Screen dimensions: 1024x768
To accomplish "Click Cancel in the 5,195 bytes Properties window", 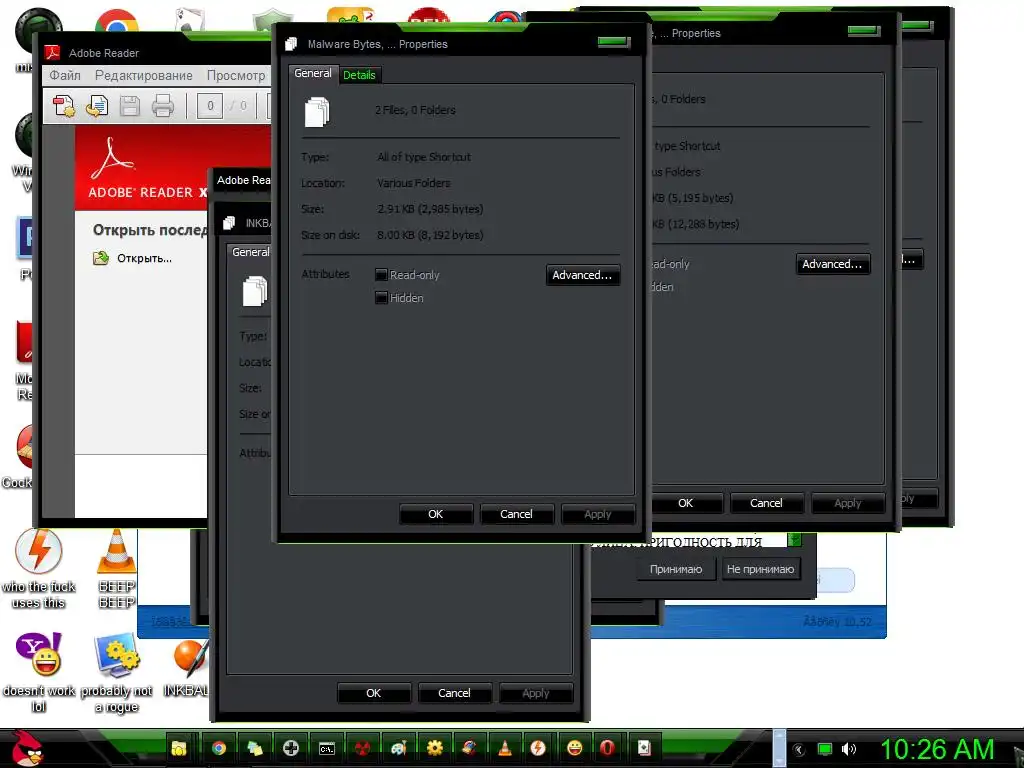I will coord(767,503).
